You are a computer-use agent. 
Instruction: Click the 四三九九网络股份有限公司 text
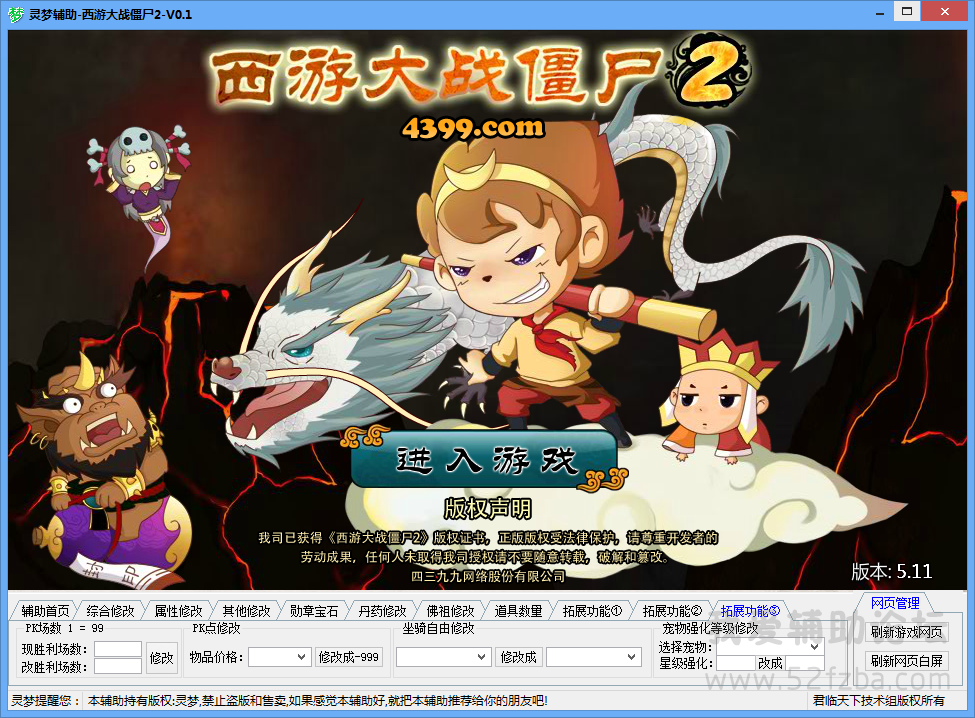(x=488, y=576)
